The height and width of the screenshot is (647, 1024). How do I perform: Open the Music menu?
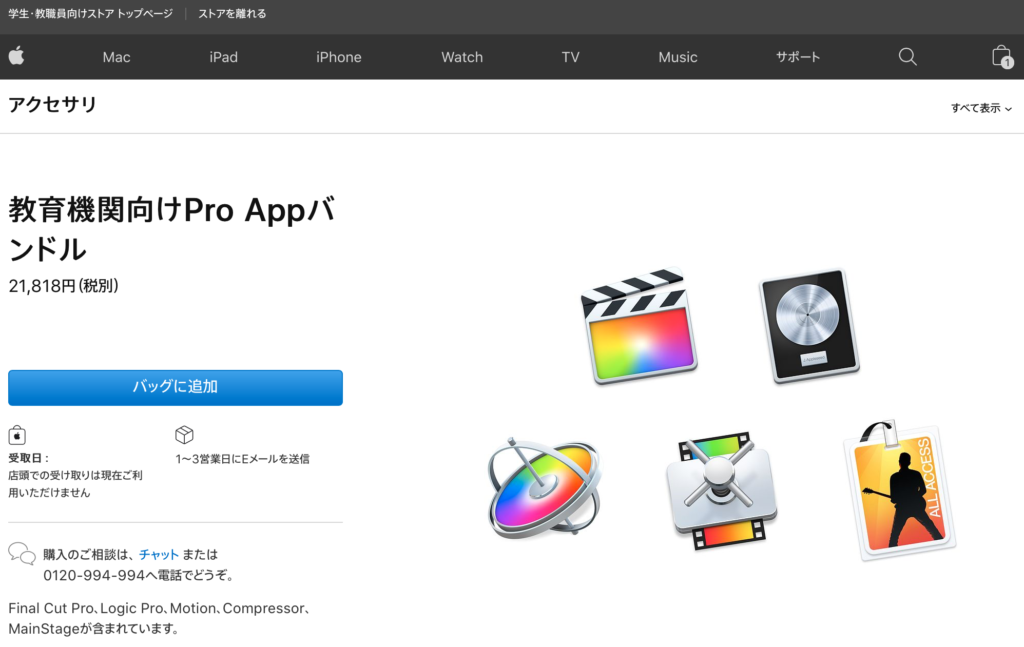[677, 57]
